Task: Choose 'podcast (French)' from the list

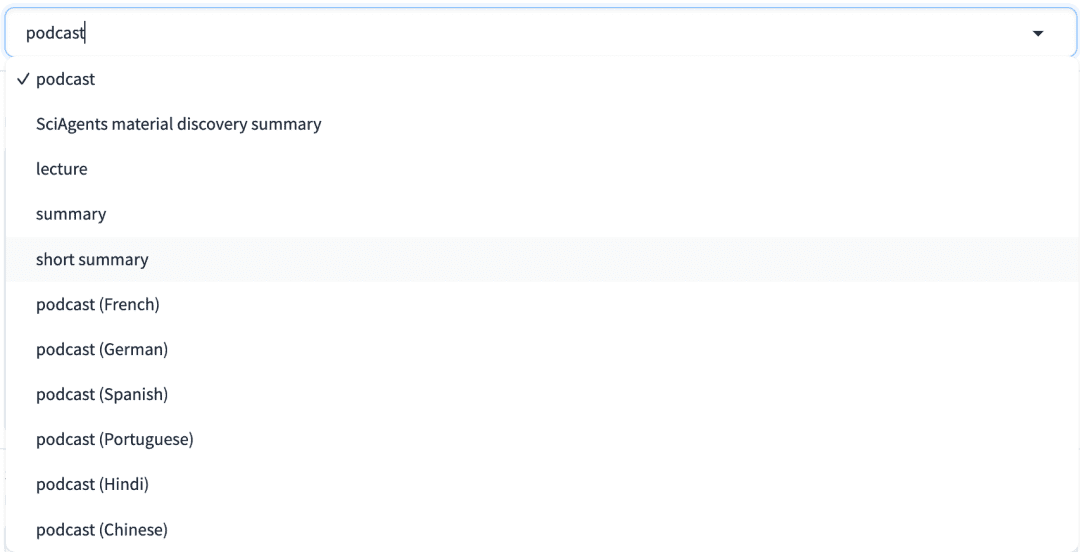Action: [543, 305]
